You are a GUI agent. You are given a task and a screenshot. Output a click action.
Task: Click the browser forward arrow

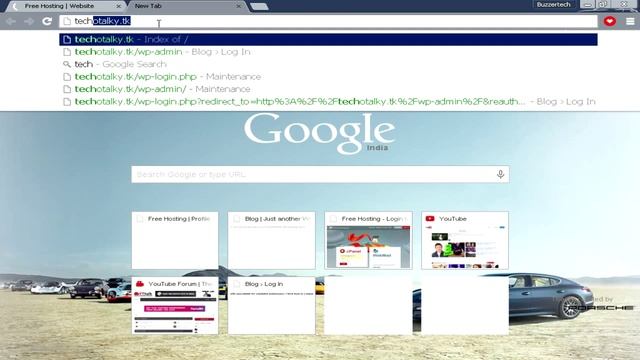click(x=29, y=21)
